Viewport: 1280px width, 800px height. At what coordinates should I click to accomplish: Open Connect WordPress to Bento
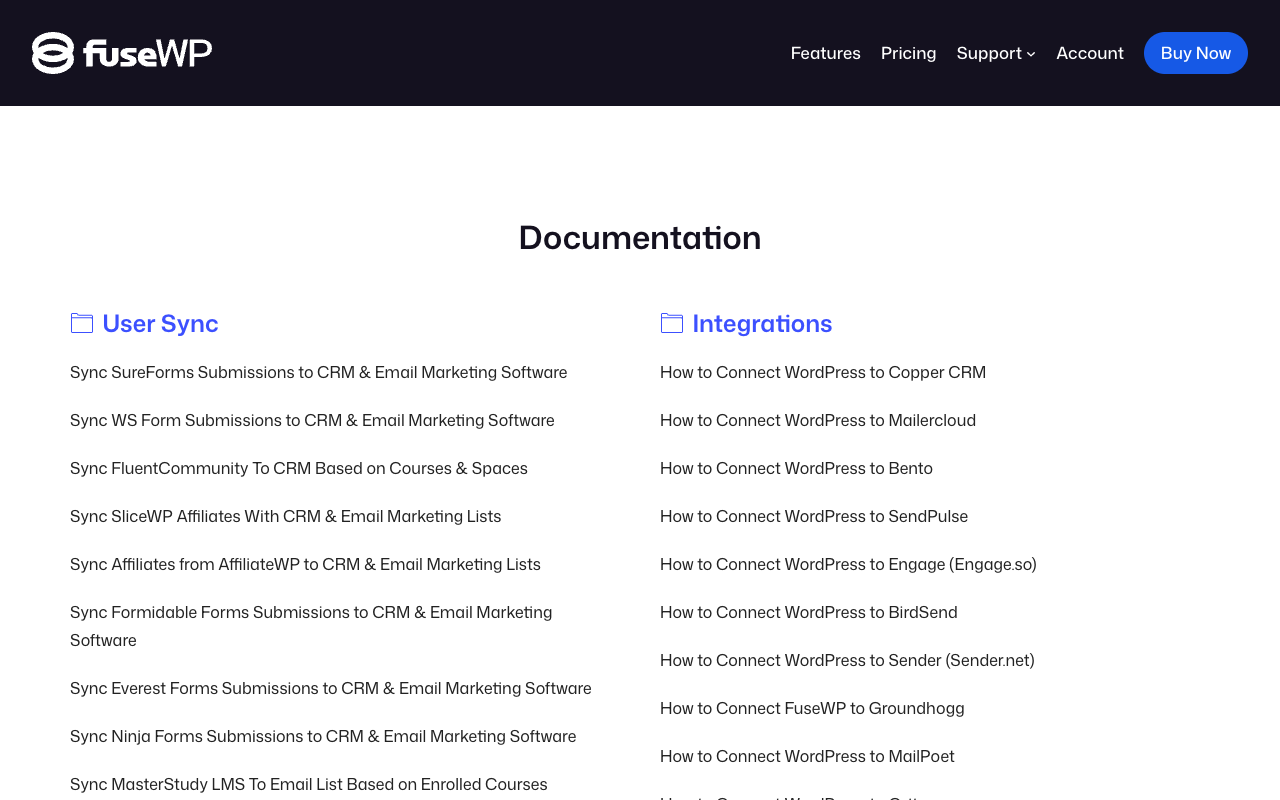pos(796,469)
